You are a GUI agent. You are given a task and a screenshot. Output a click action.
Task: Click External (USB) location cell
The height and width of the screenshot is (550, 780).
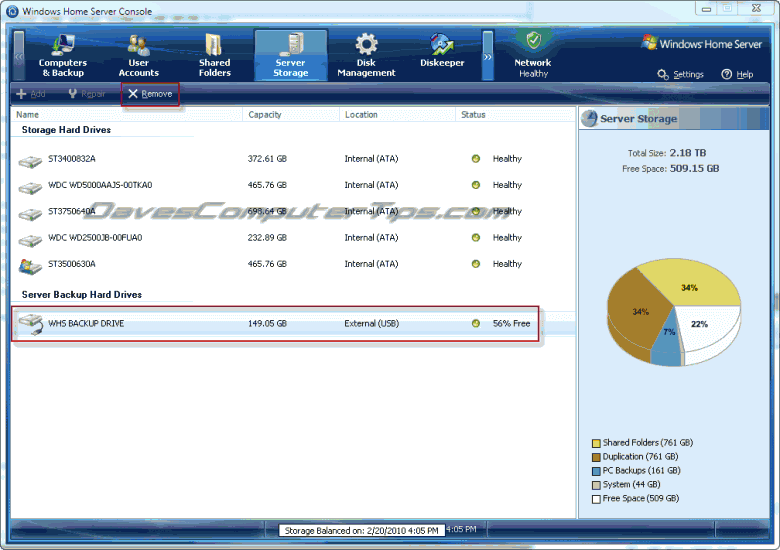[372, 324]
